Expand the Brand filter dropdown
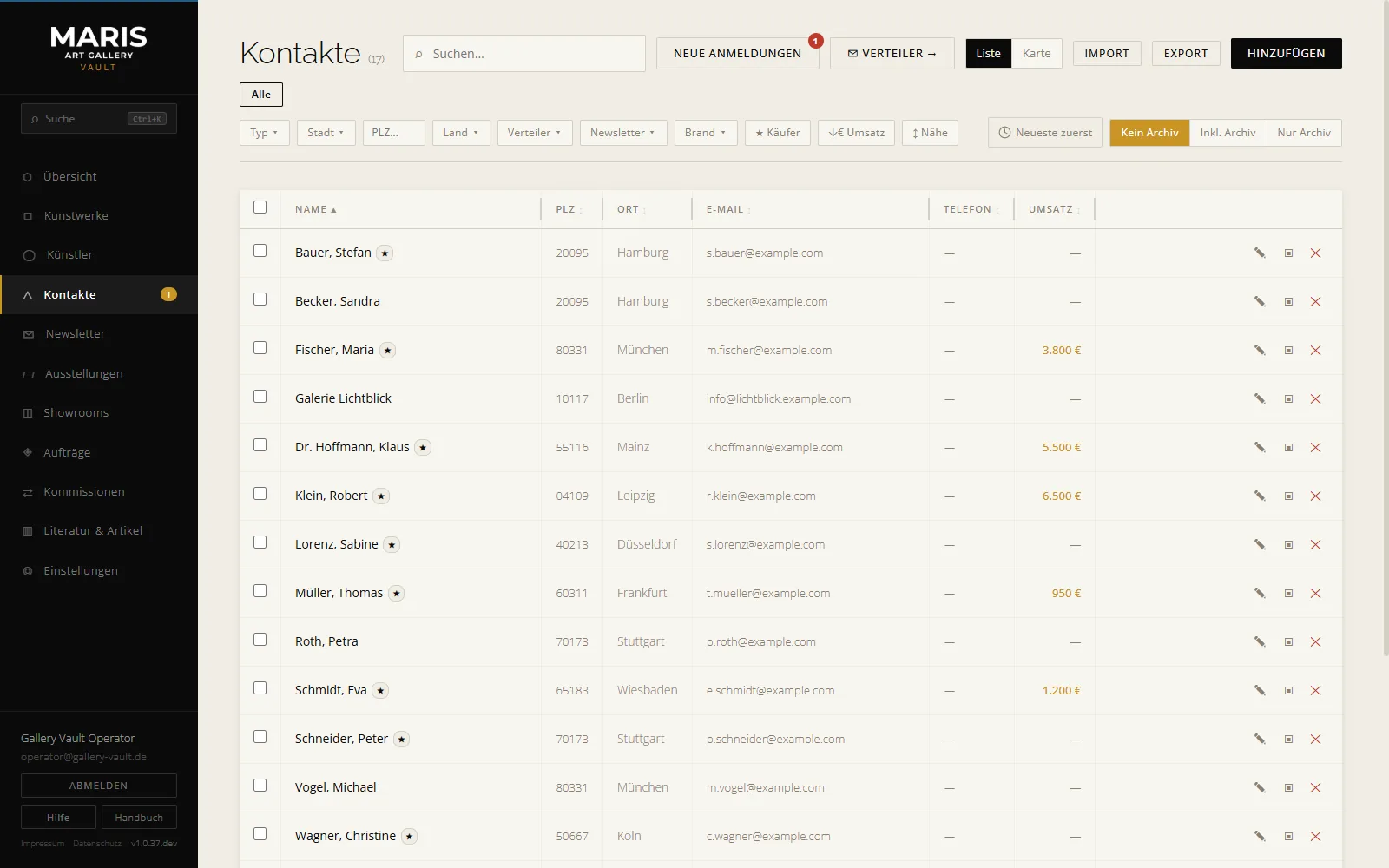The width and height of the screenshot is (1389, 868). coord(705,133)
